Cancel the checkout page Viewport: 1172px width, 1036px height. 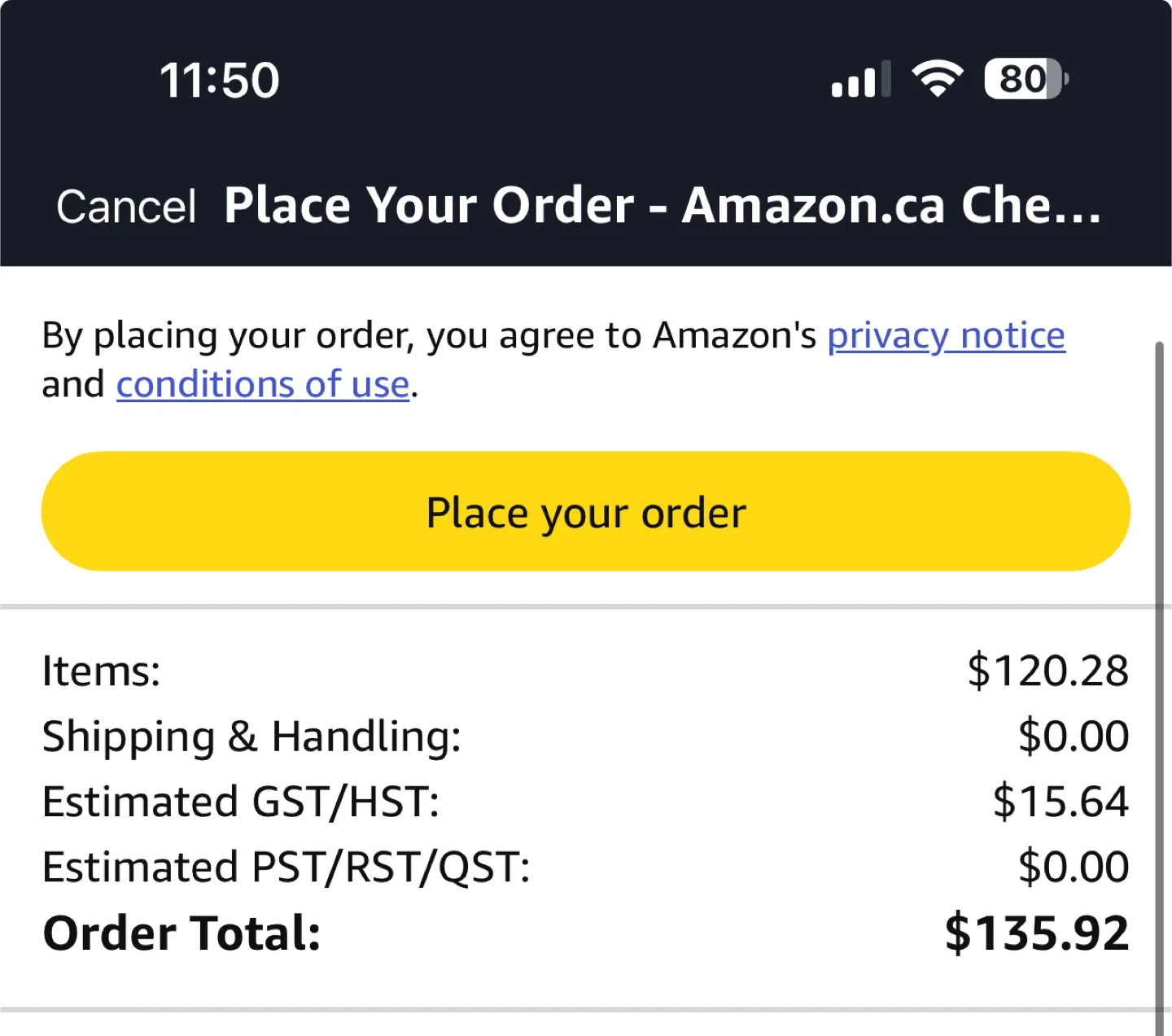pos(126,206)
